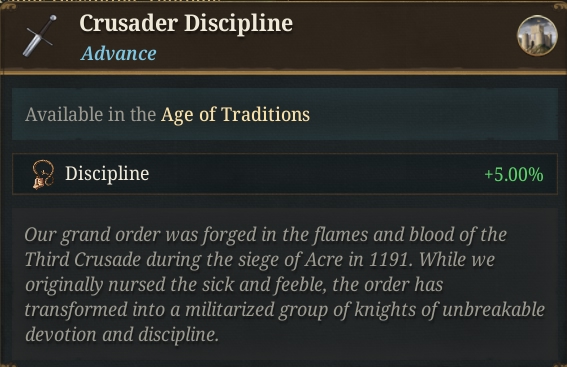Select the Discipline modifier label

107,174
